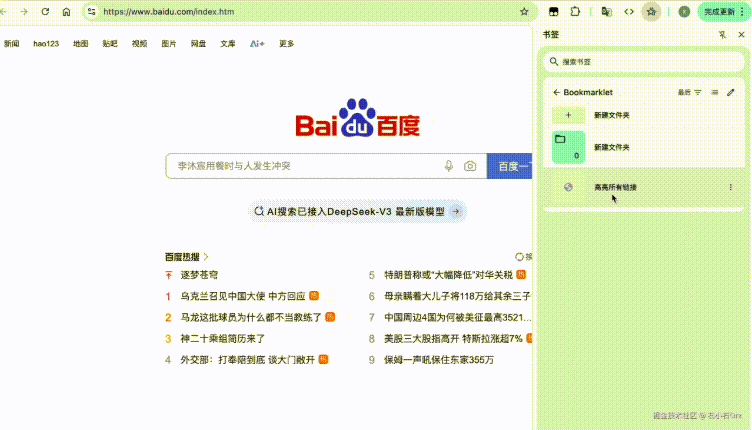This screenshot has height=430, width=752.
Task: Open the 贴吧 nav link
Action: point(110,44)
